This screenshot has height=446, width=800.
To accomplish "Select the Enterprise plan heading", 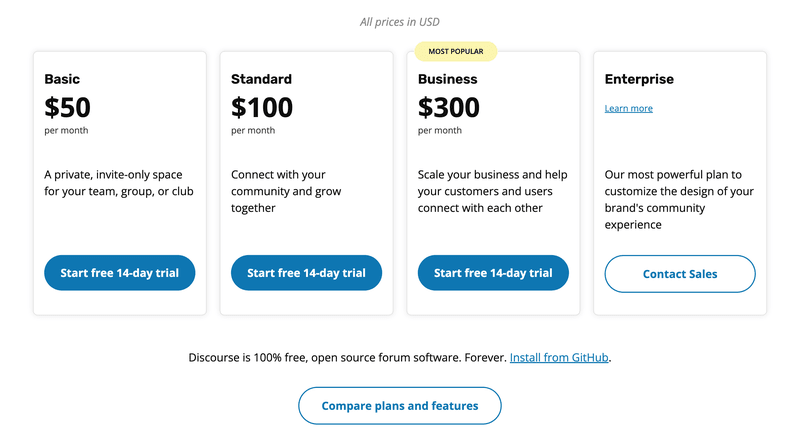I will 639,79.
